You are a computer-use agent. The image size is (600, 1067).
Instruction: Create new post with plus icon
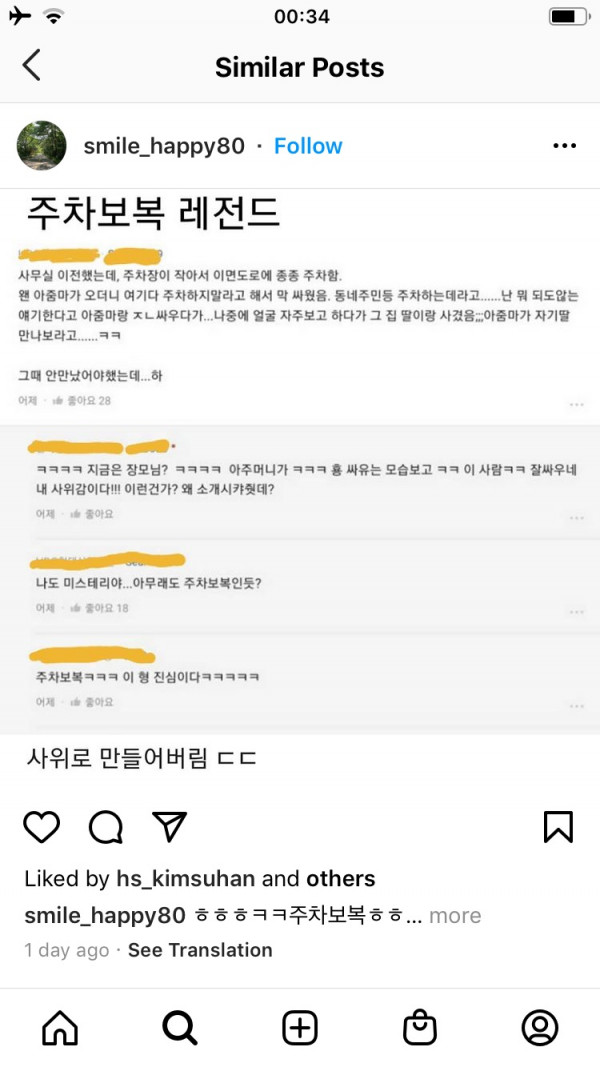(x=300, y=1027)
